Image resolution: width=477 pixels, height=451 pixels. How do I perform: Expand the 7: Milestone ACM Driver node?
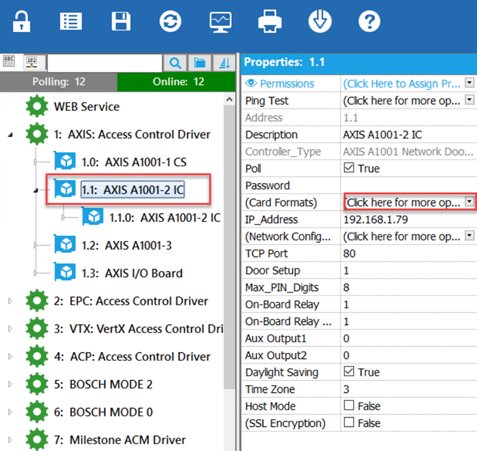[10, 440]
